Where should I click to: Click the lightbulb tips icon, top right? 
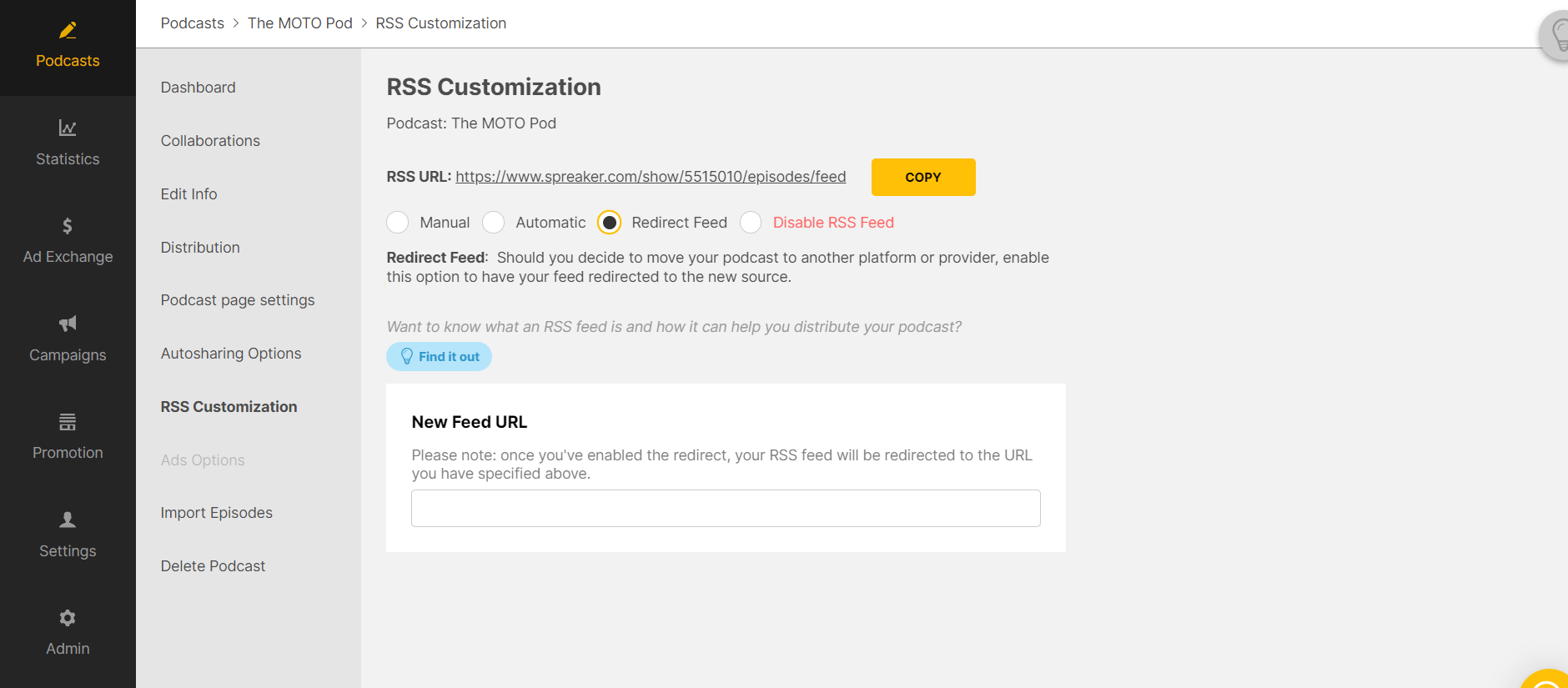[1556, 35]
